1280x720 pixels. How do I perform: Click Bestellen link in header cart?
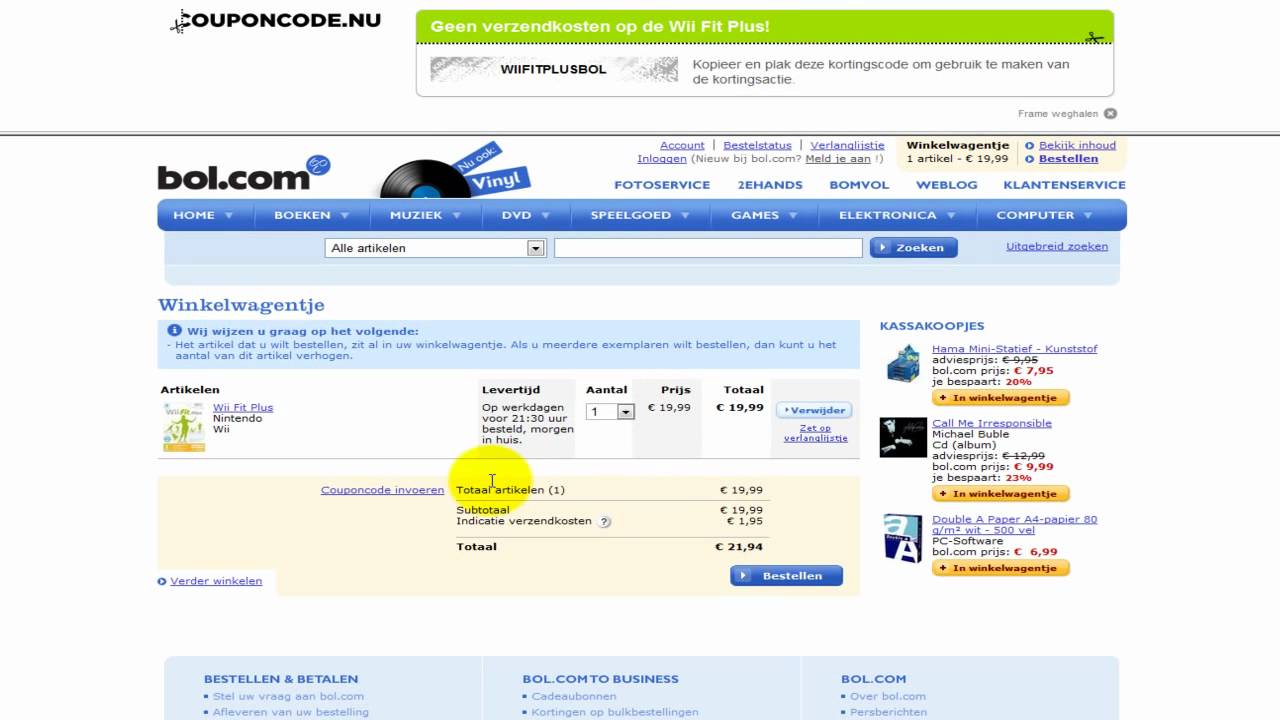click(x=1068, y=159)
